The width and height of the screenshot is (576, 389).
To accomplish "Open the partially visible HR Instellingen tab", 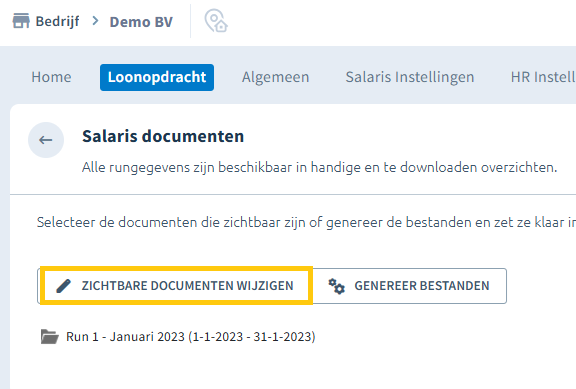I will pyautogui.click(x=543, y=77).
